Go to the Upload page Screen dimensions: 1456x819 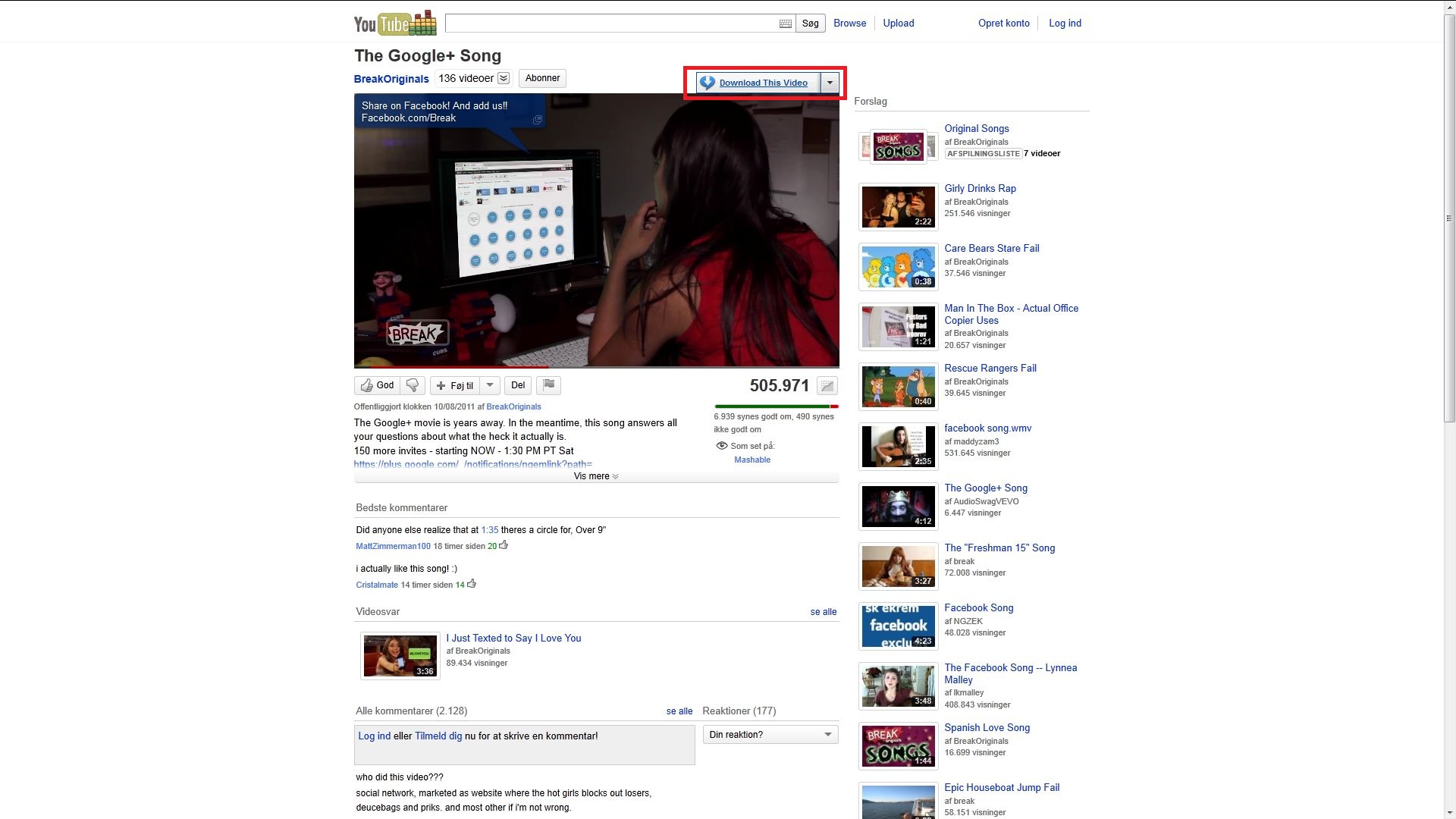click(898, 24)
